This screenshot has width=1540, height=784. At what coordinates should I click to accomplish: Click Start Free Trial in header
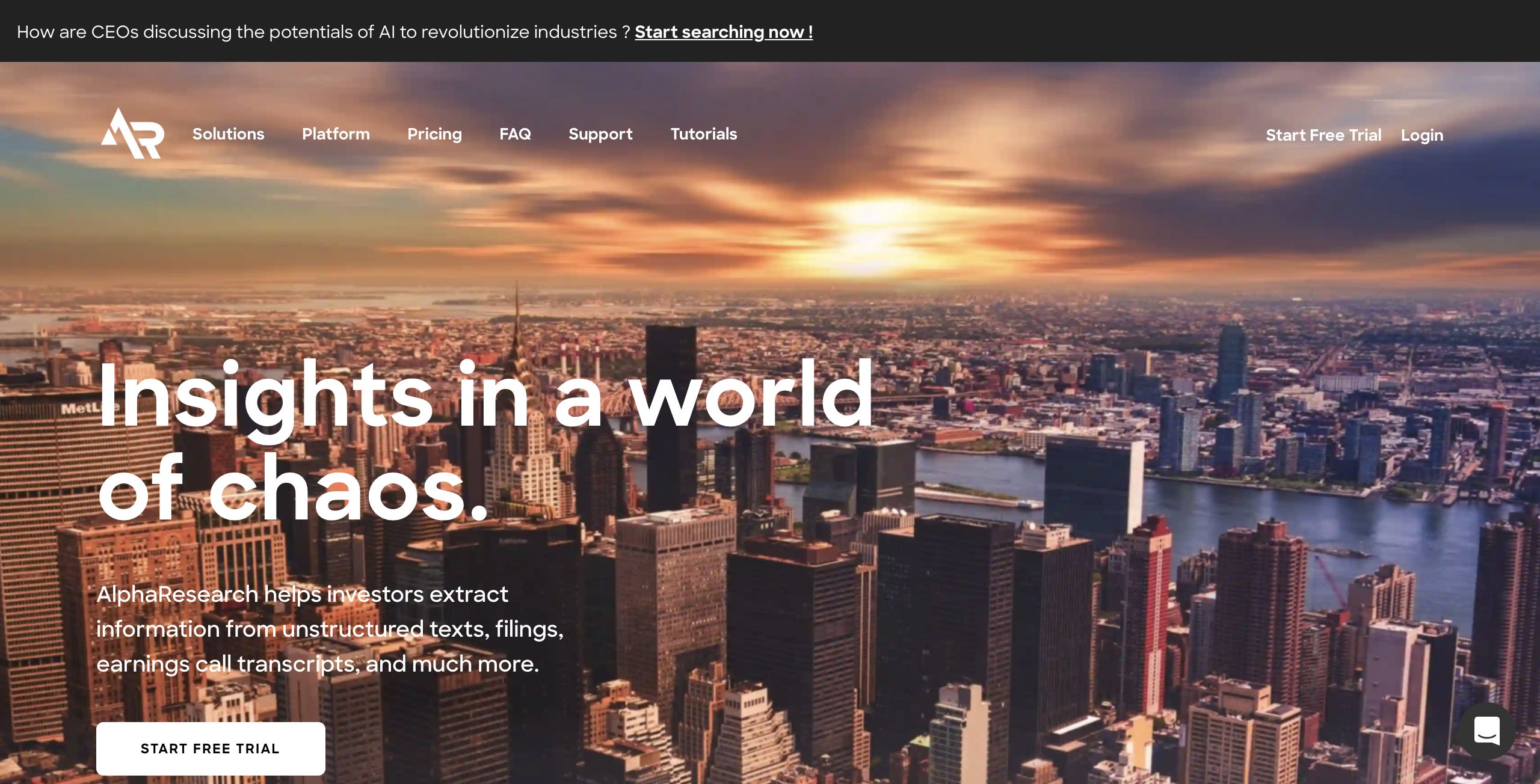pos(1323,135)
